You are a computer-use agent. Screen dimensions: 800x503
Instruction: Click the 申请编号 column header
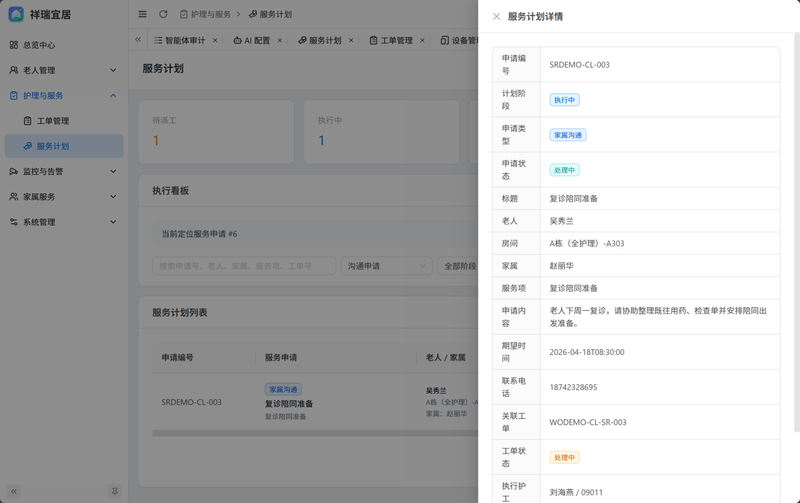[178, 358]
